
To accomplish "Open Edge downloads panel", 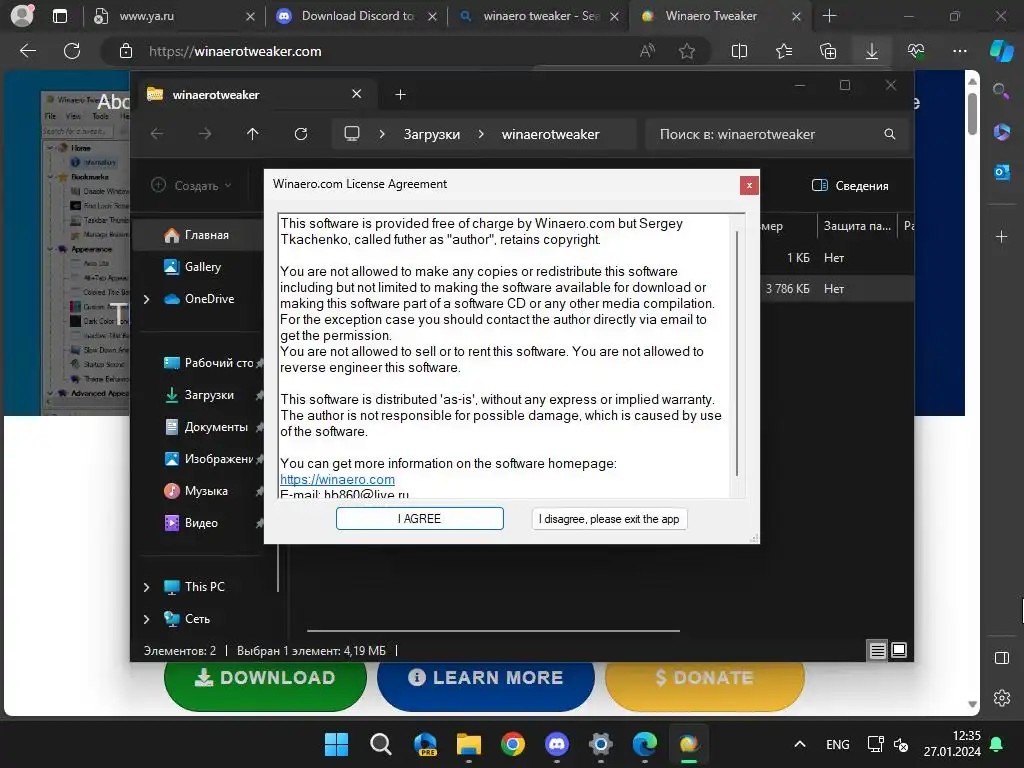I will [871, 51].
